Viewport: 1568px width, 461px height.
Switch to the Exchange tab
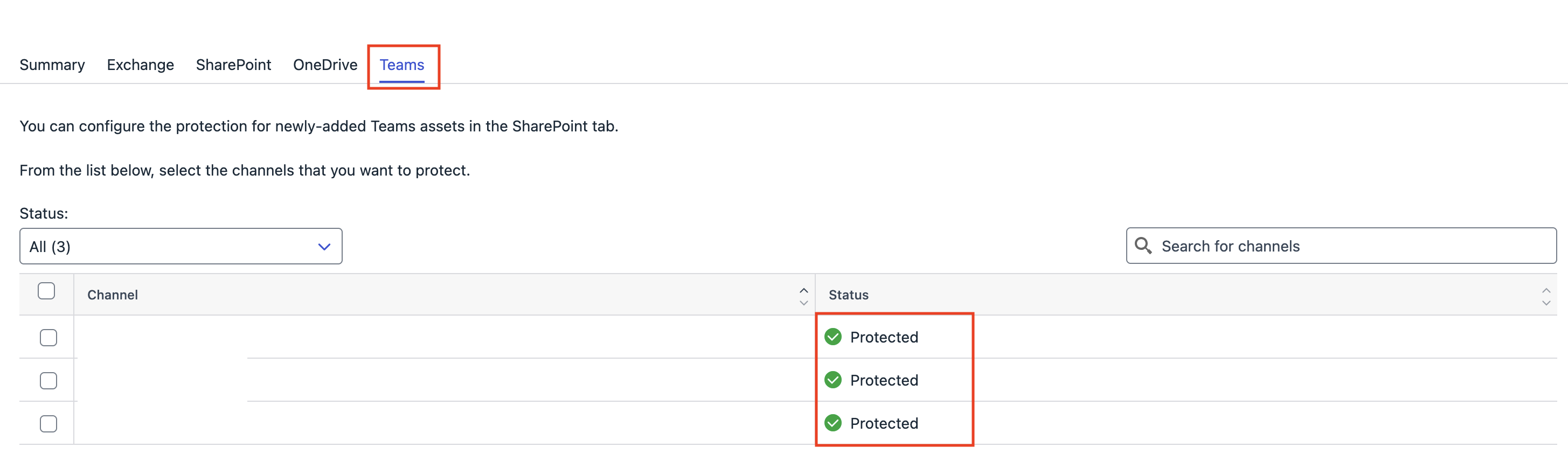pyautogui.click(x=141, y=65)
